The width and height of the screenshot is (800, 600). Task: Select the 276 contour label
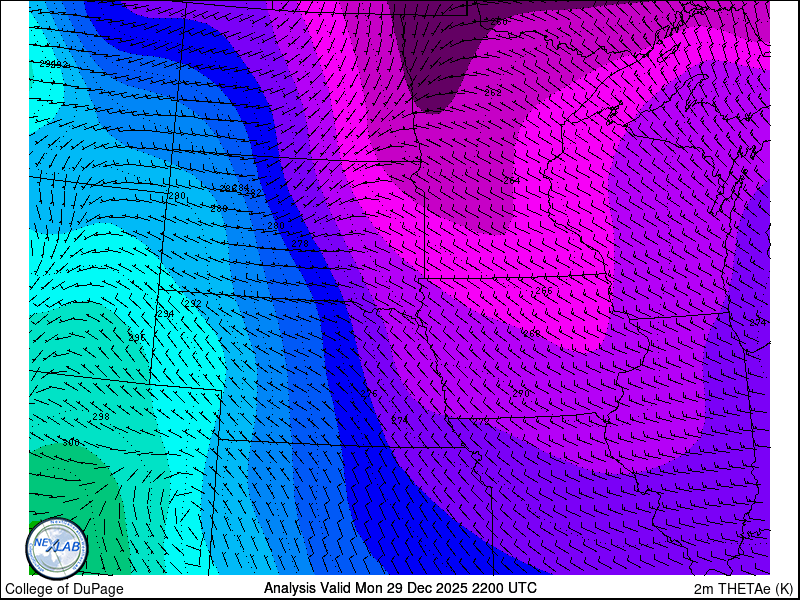coord(369,393)
